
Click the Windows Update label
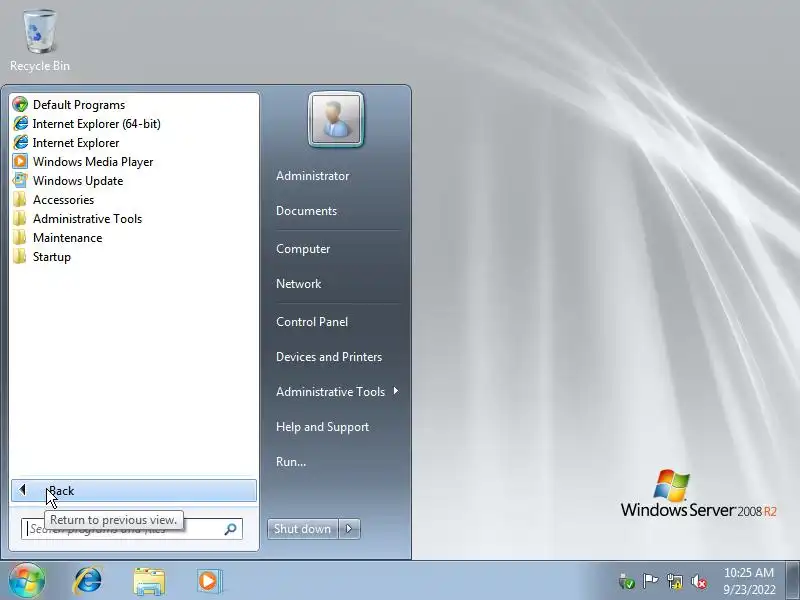(x=78, y=181)
